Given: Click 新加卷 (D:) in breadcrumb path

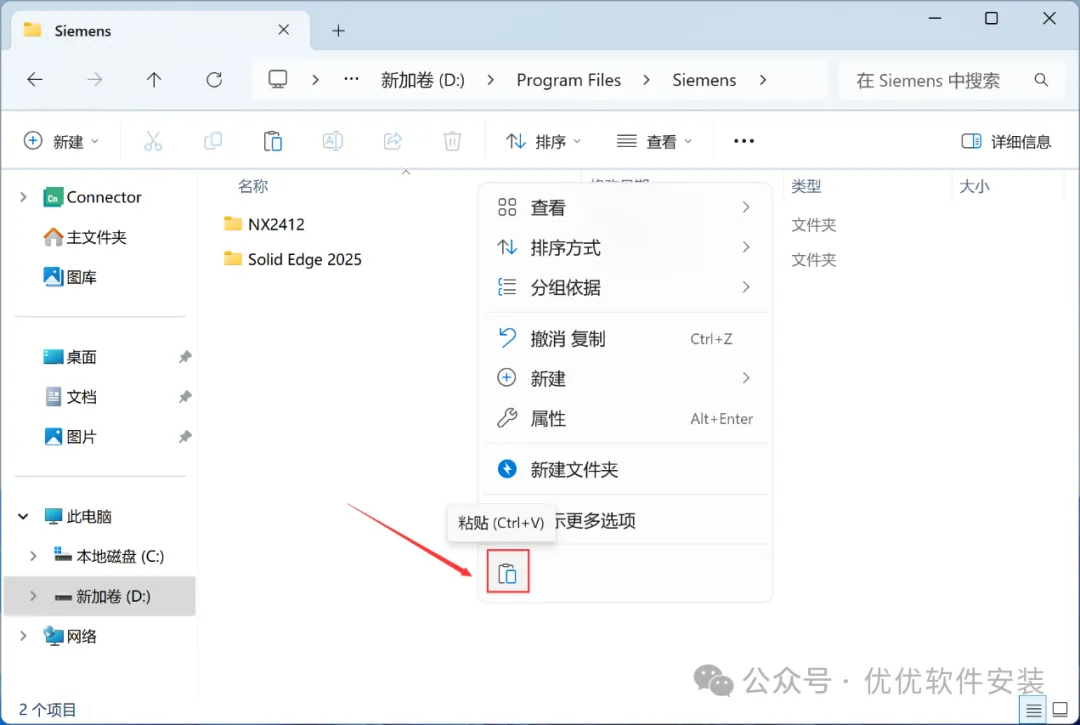Looking at the screenshot, I should 423,80.
